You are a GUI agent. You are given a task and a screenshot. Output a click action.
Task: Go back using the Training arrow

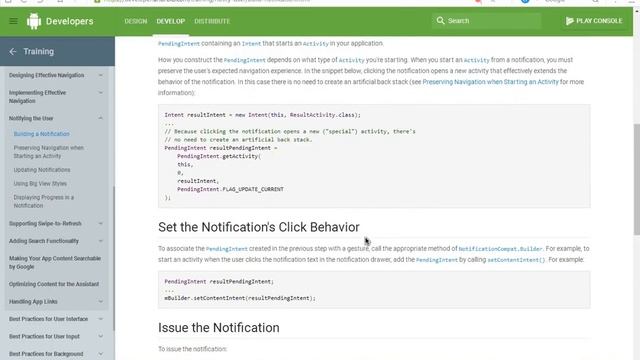click(x=13, y=51)
